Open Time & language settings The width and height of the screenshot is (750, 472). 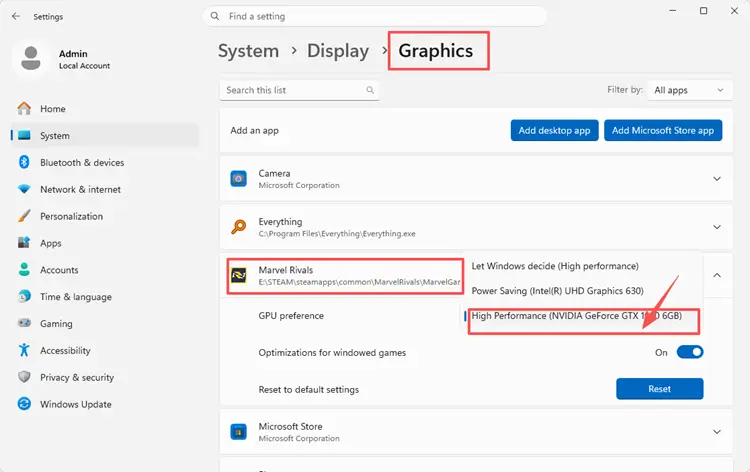tap(104, 296)
